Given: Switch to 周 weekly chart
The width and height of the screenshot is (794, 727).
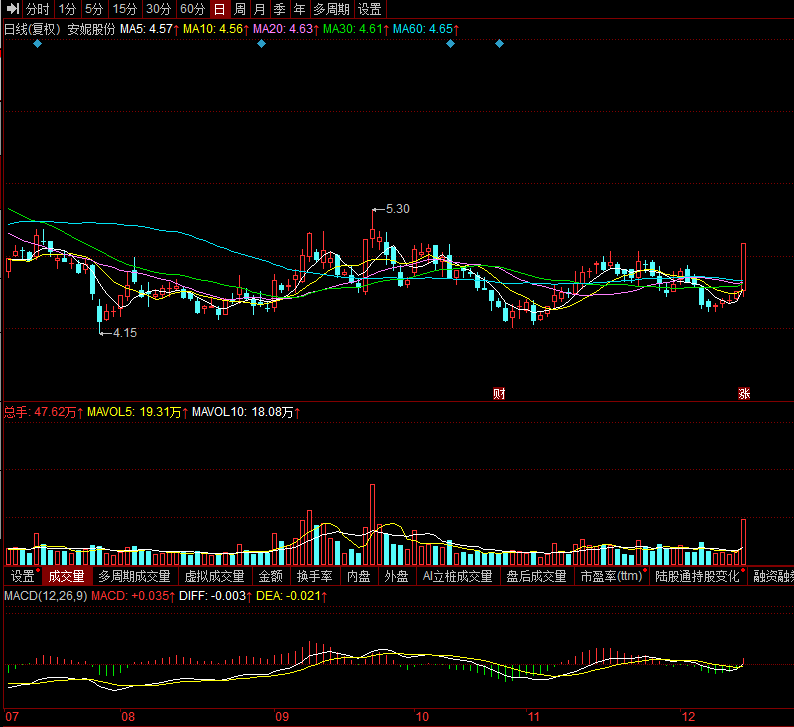Looking at the screenshot, I should pyautogui.click(x=240, y=9).
